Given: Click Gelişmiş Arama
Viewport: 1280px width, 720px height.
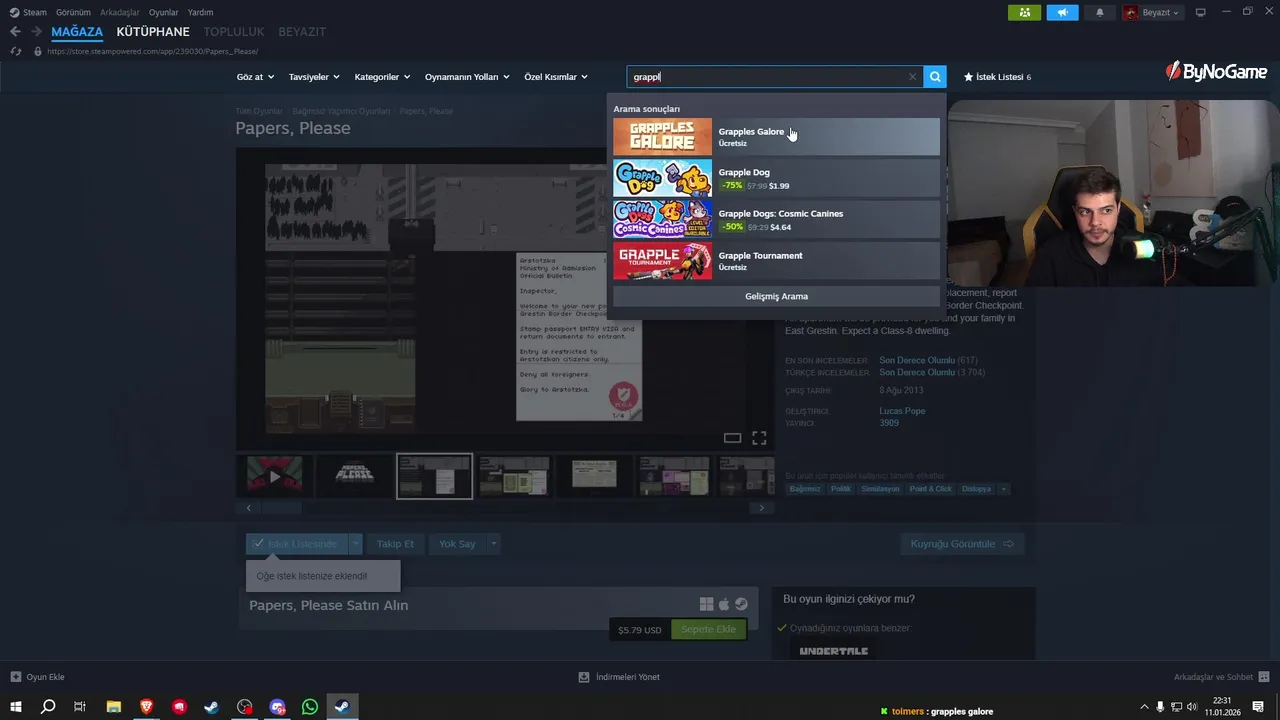Looking at the screenshot, I should (776, 296).
